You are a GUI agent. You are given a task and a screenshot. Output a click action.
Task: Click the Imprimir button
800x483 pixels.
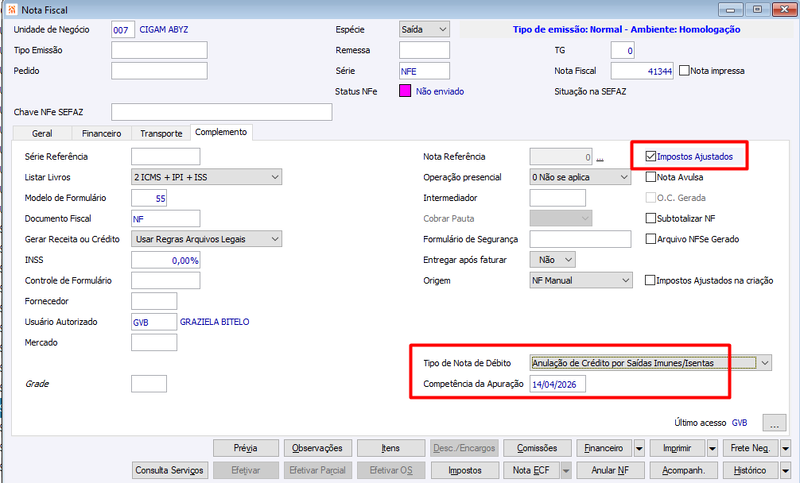677,448
